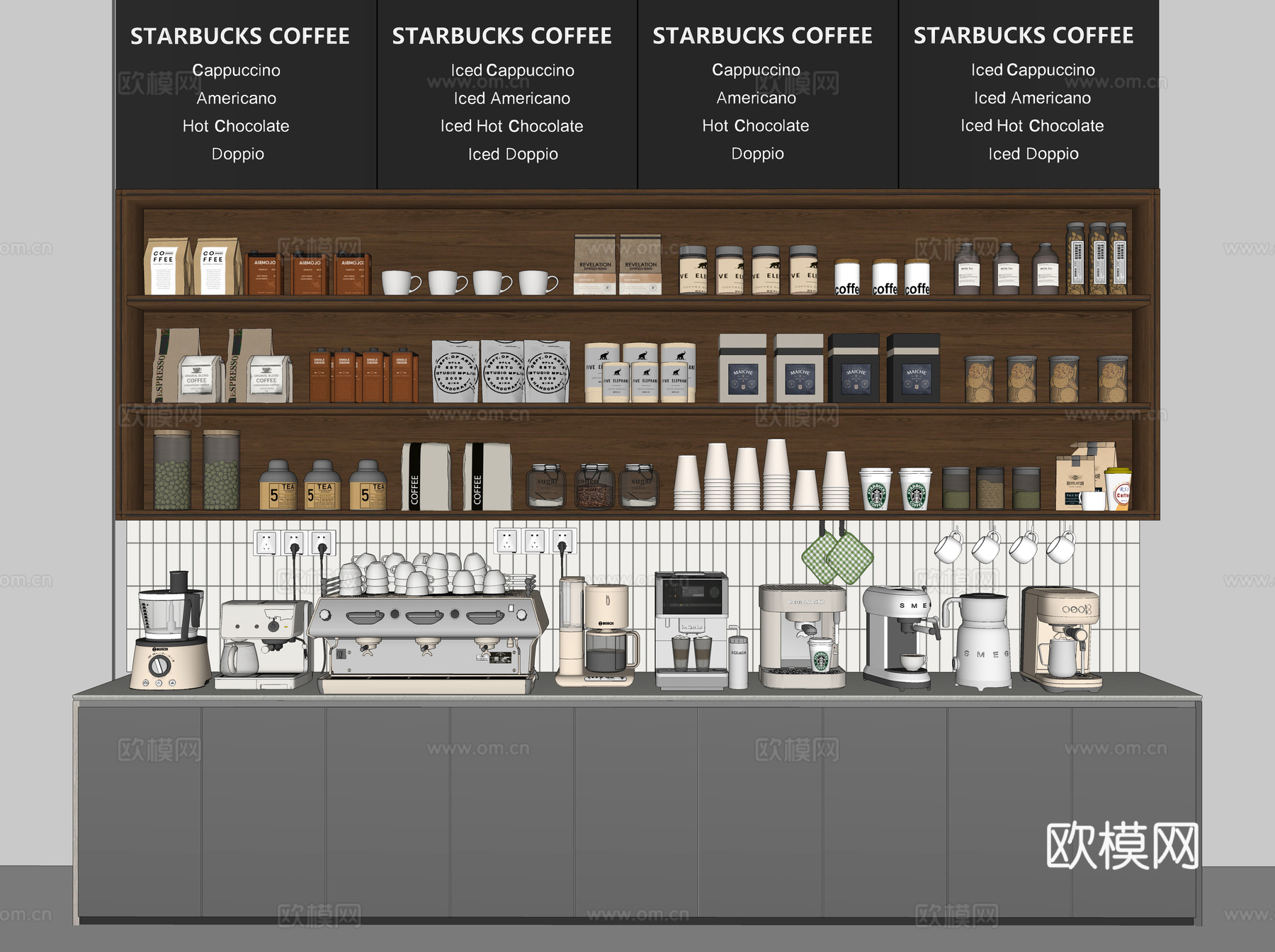Click "Iced Cappuccino" on the rightmost menu board

(x=1033, y=69)
